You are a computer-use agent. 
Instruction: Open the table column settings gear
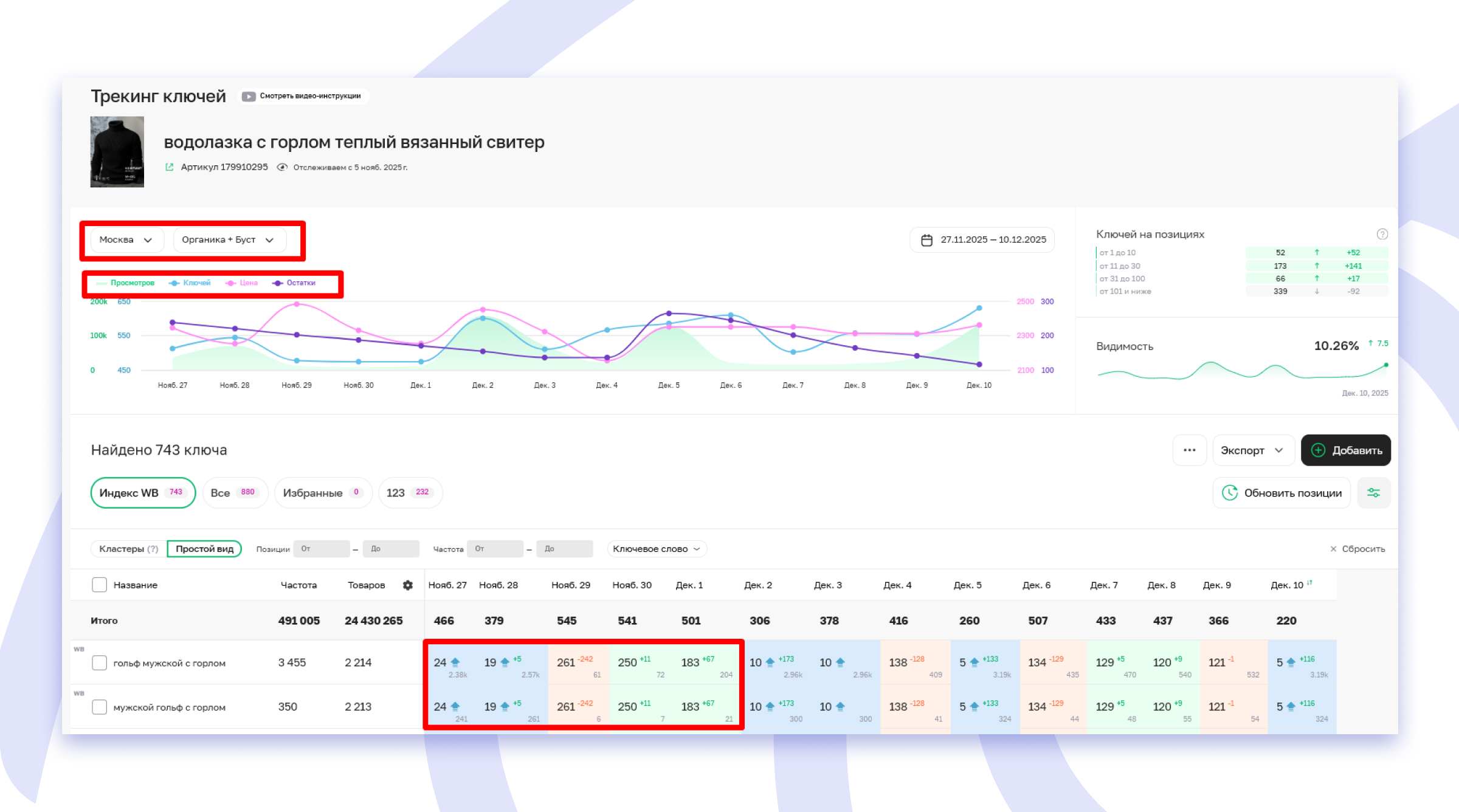tap(408, 585)
